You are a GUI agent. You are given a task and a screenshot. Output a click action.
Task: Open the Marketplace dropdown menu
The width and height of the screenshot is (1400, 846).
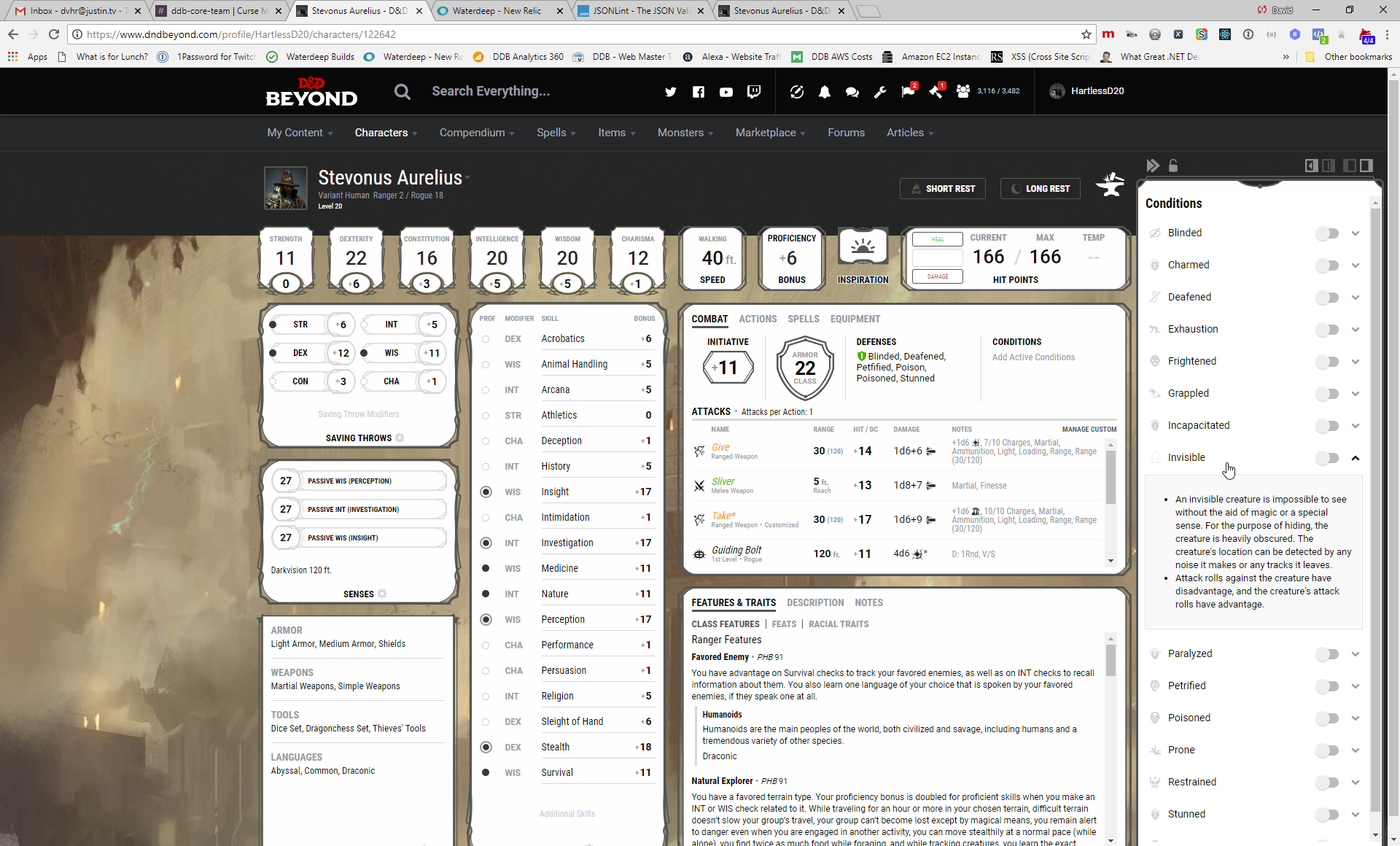(771, 133)
